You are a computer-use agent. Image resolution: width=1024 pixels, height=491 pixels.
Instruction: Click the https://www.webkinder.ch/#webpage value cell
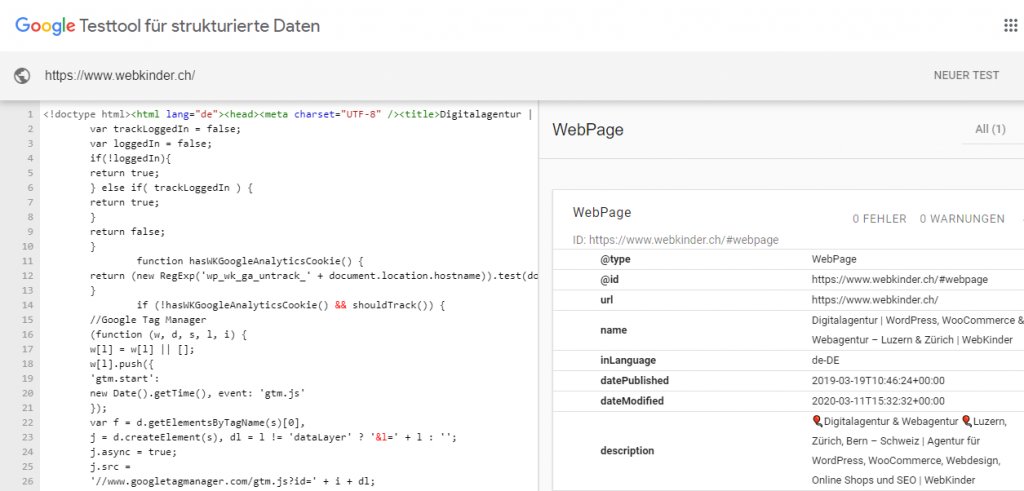click(x=899, y=279)
